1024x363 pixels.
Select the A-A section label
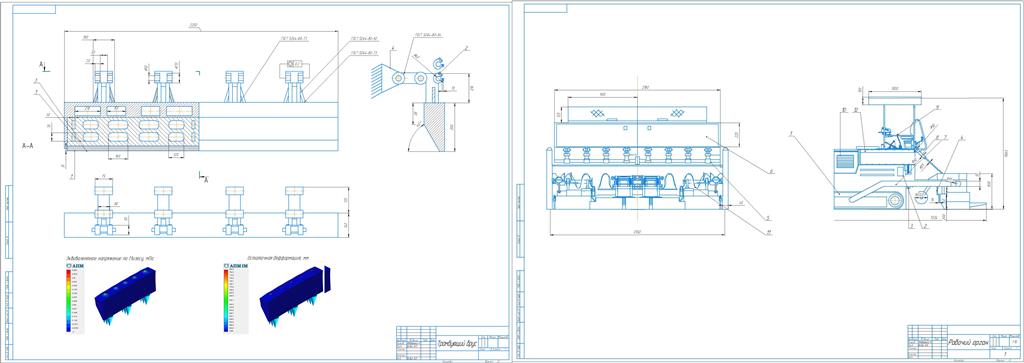coord(28,146)
